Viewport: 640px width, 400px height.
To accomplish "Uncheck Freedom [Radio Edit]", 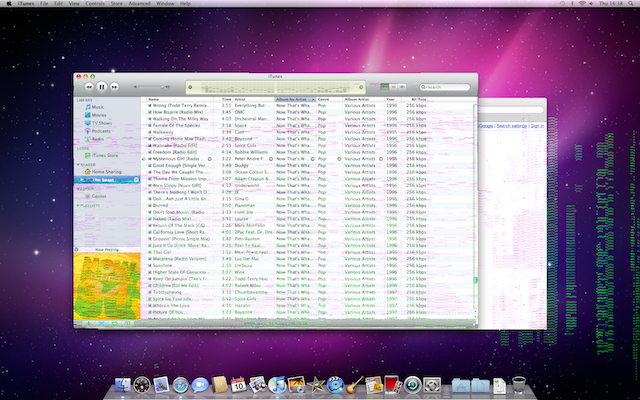I will point(150,152).
